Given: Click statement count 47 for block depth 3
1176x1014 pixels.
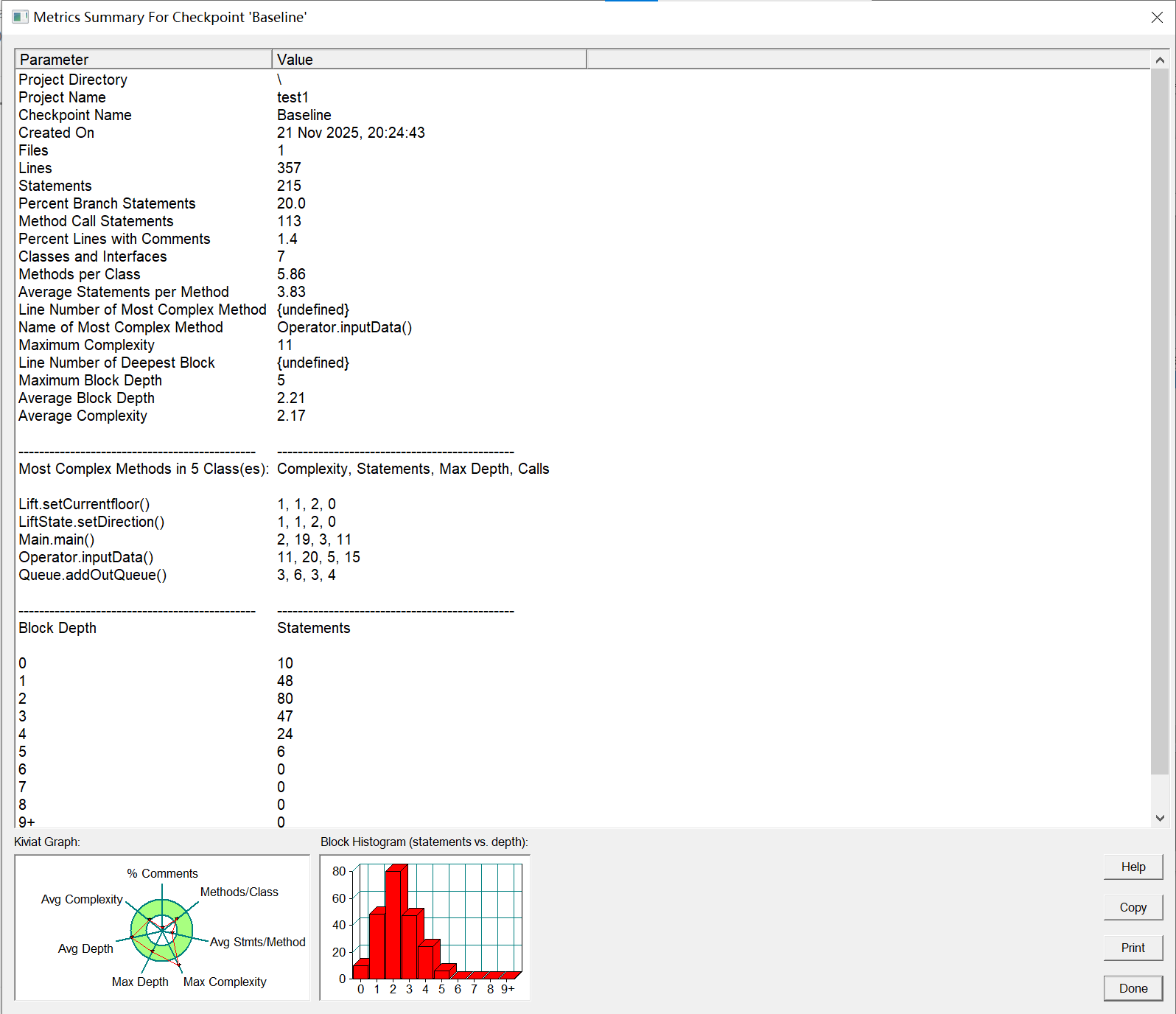Looking at the screenshot, I should click(x=285, y=716).
